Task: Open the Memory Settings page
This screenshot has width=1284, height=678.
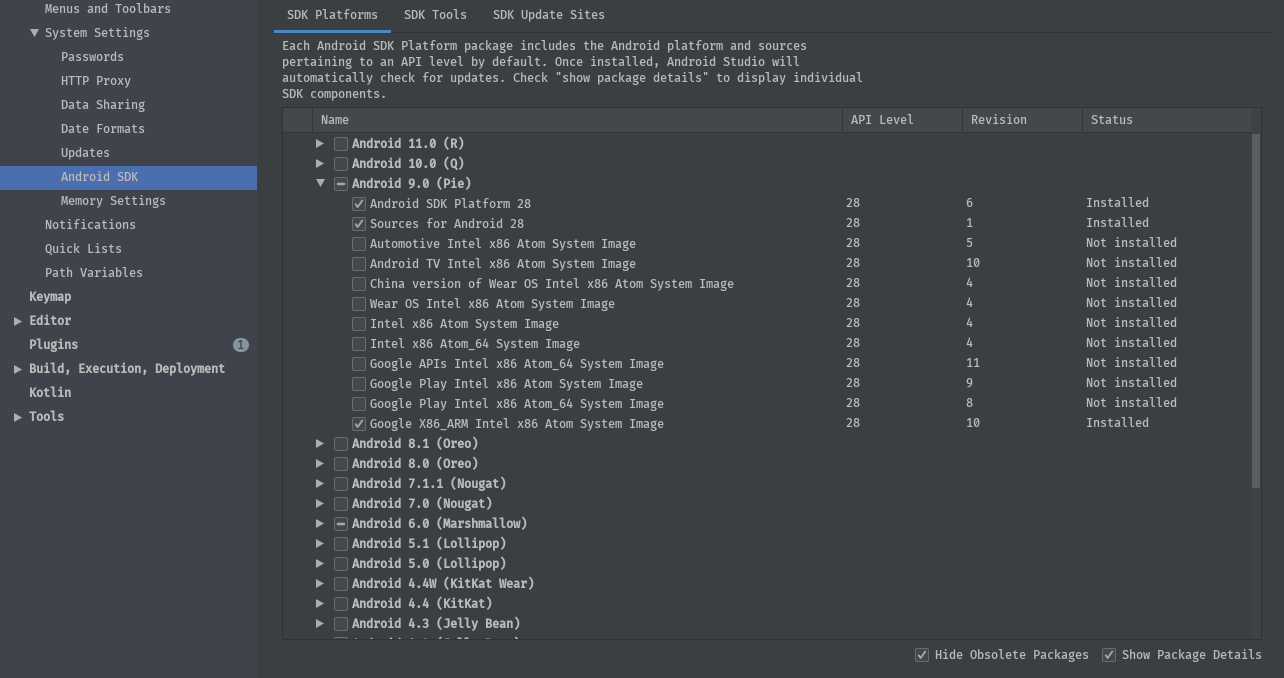Action: (113, 201)
